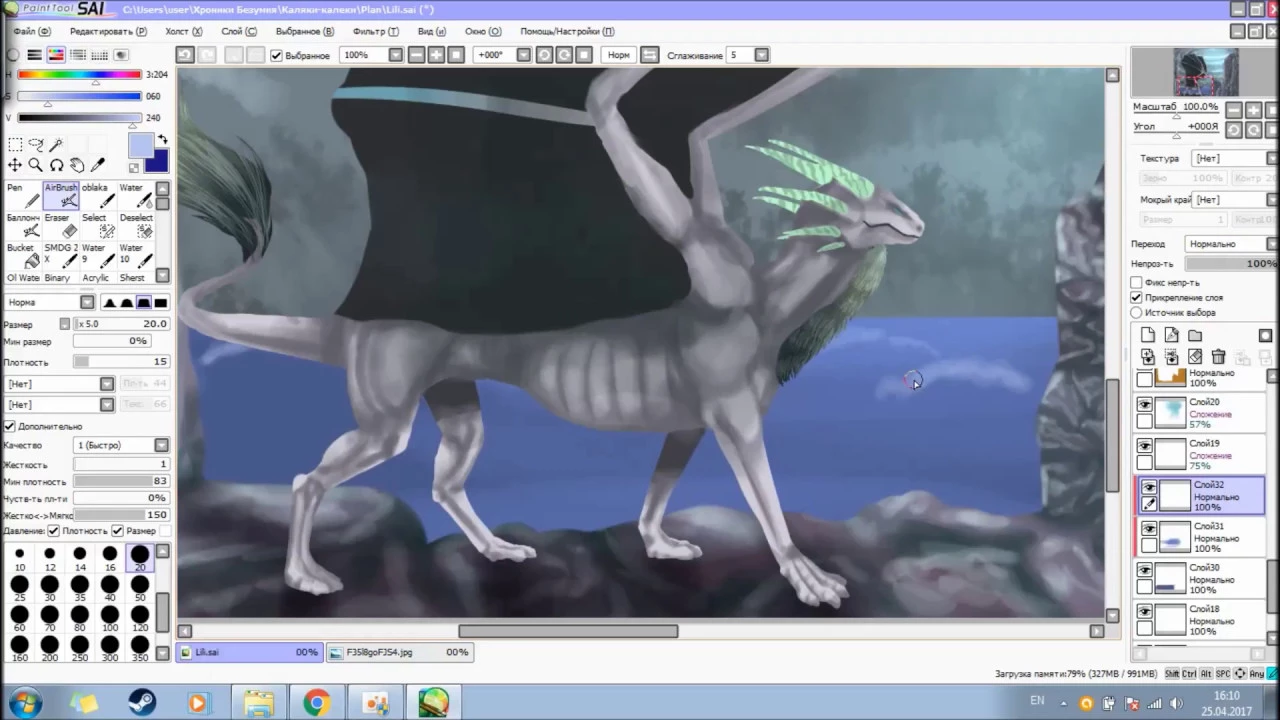Enable Фикс непр-ть checkbox
The height and width of the screenshot is (720, 1280).
pyautogui.click(x=1136, y=283)
